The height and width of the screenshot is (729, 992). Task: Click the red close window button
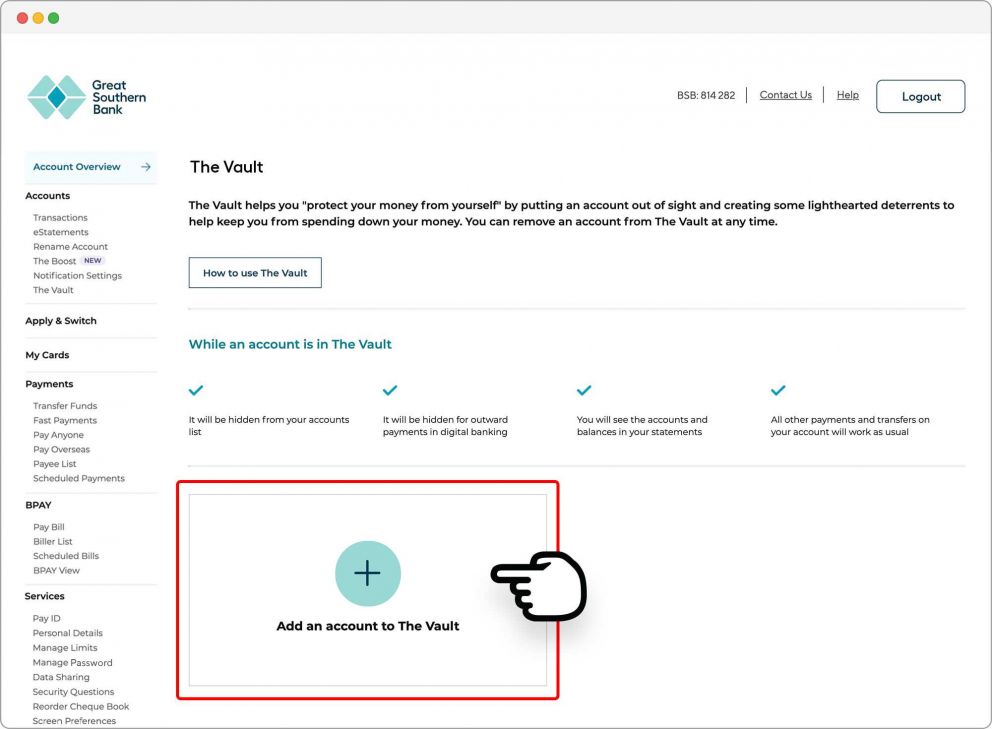22,18
